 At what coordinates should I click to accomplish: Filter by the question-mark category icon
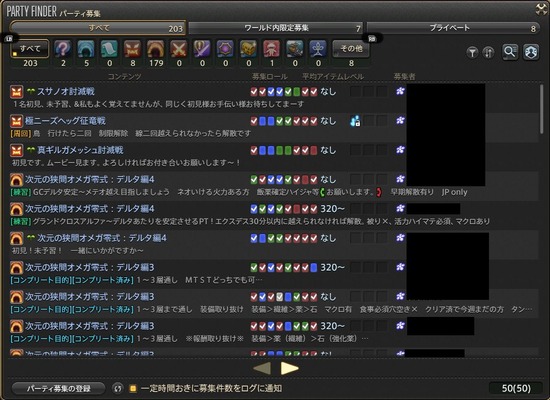63,49
